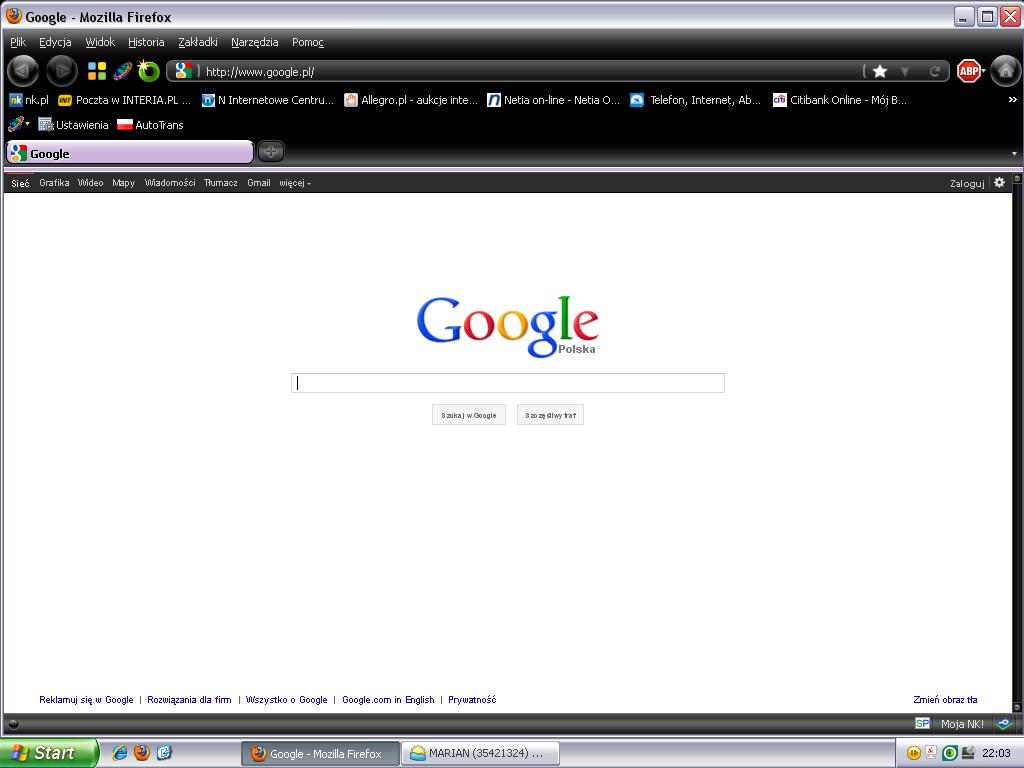This screenshot has width=1024, height=768.
Task: Click the Zaloguj sign-in link
Action: coord(967,184)
